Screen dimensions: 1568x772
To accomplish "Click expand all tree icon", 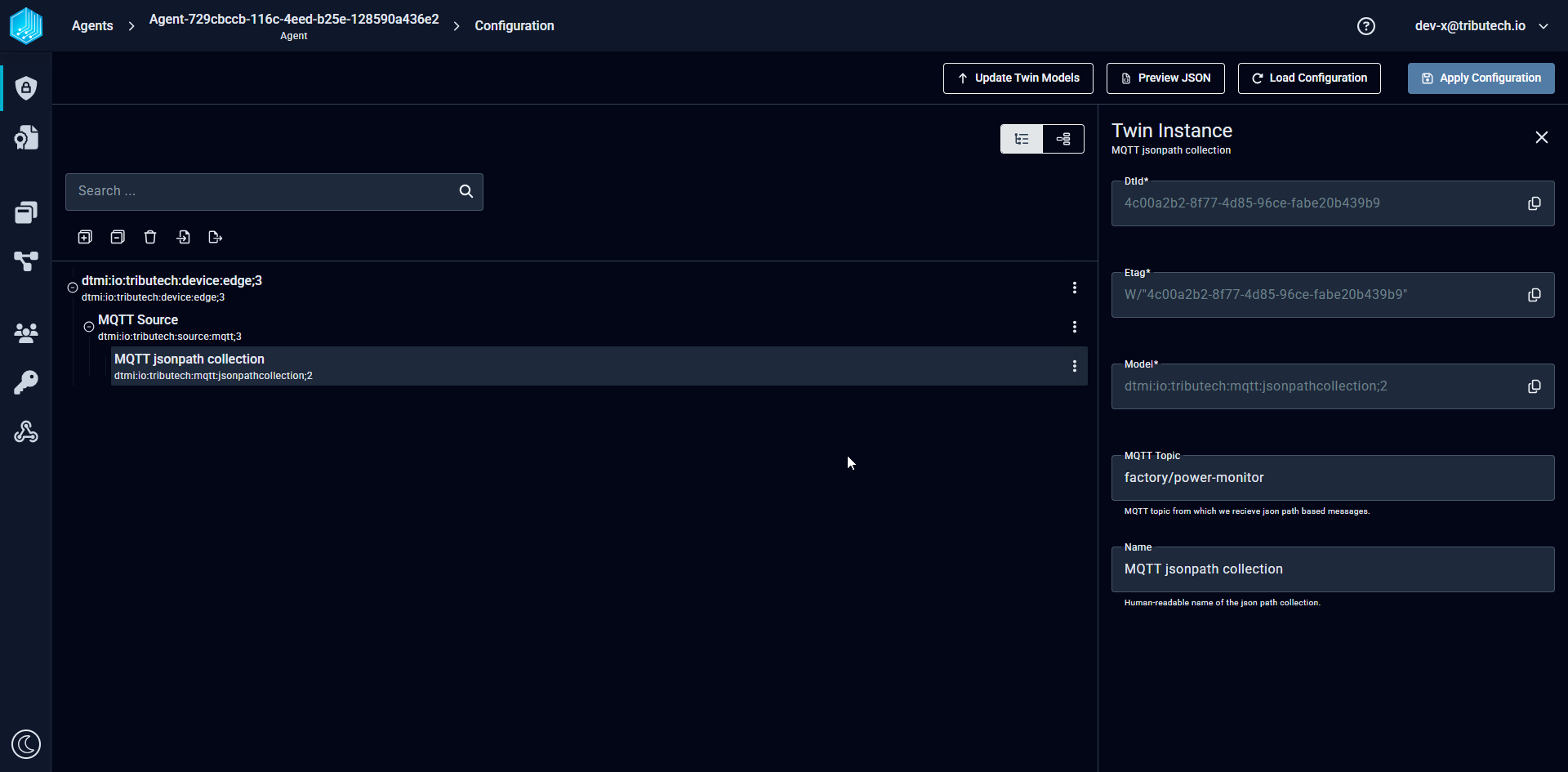I will coord(85,237).
